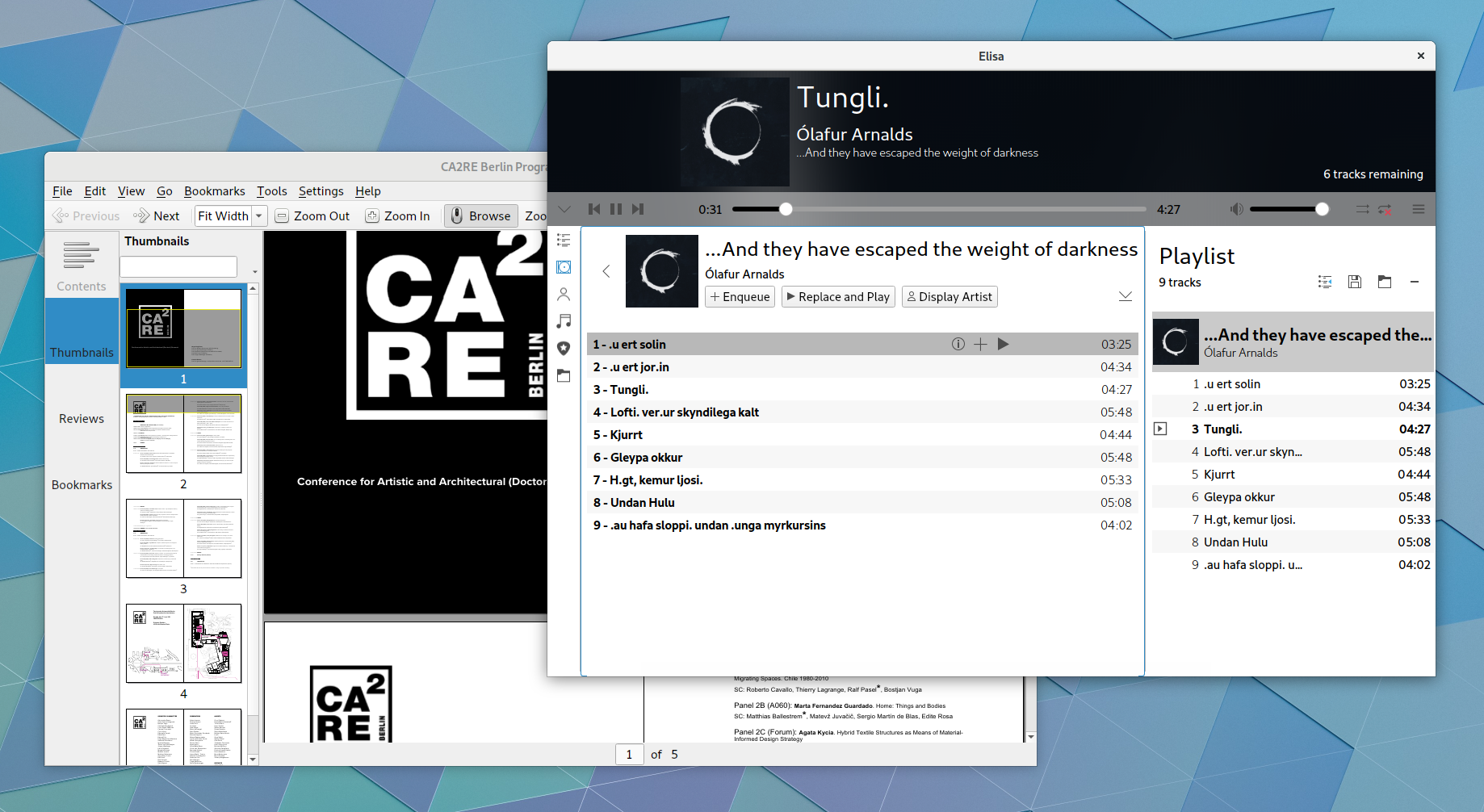Toggle shuffle playback mode
The width and height of the screenshot is (1484, 812).
(x=1362, y=209)
